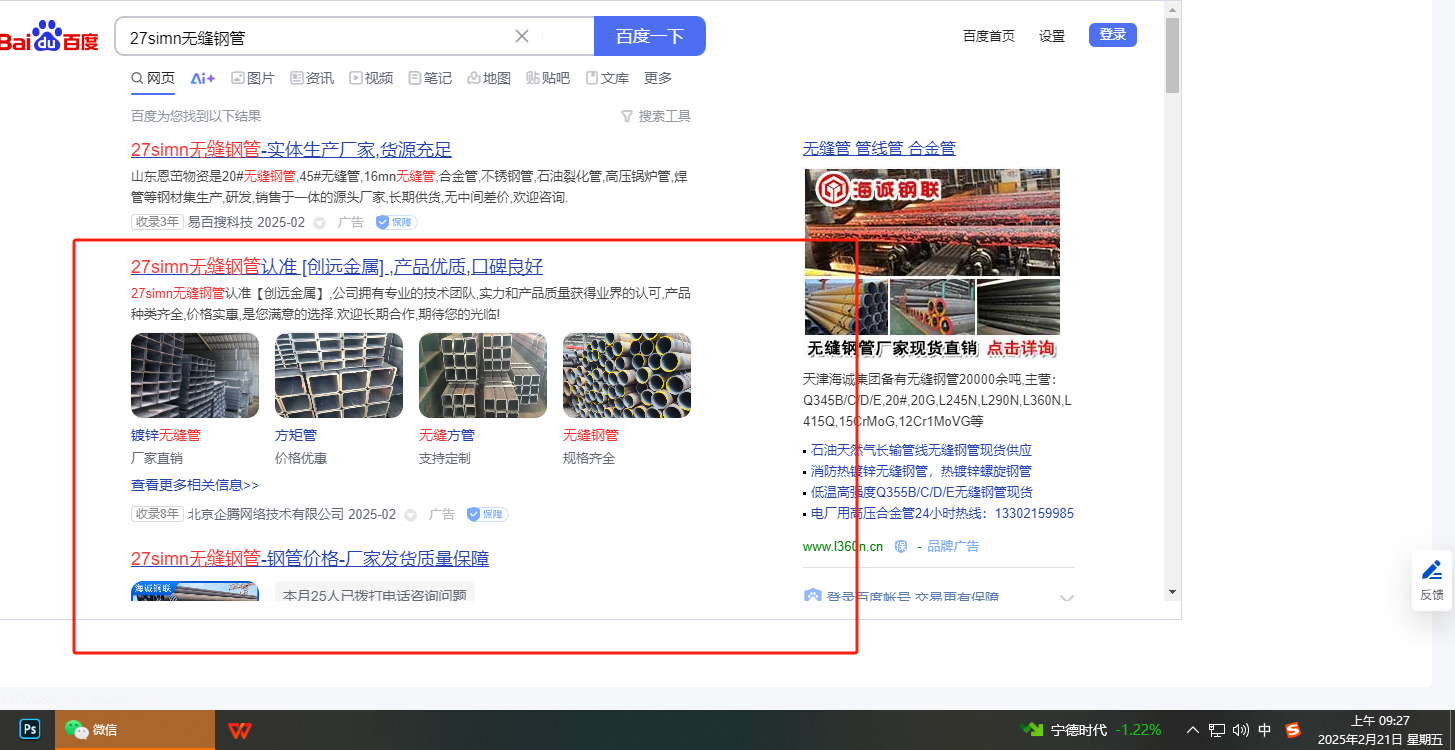1455x750 pixels.
Task: Open the 无缝方管 thumbnail image
Action: point(483,375)
